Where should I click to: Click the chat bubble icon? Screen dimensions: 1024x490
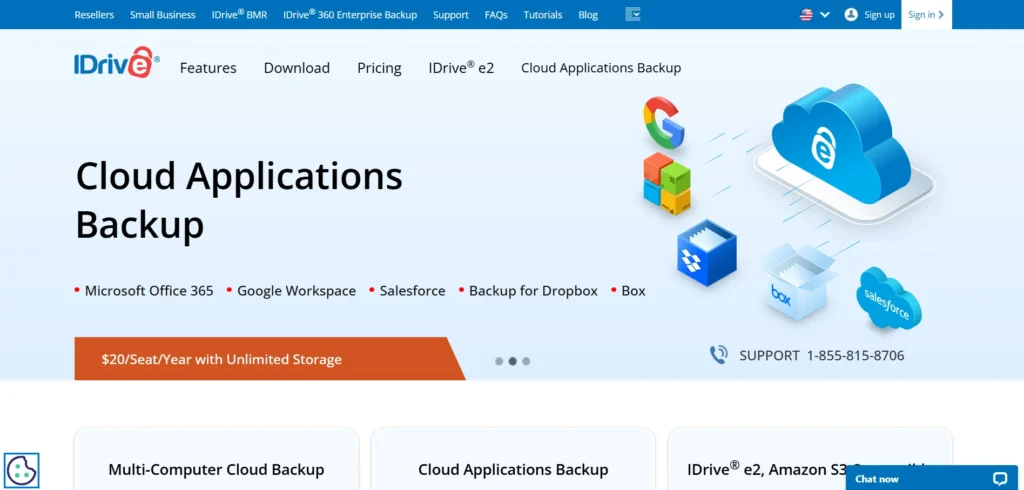(1000, 479)
